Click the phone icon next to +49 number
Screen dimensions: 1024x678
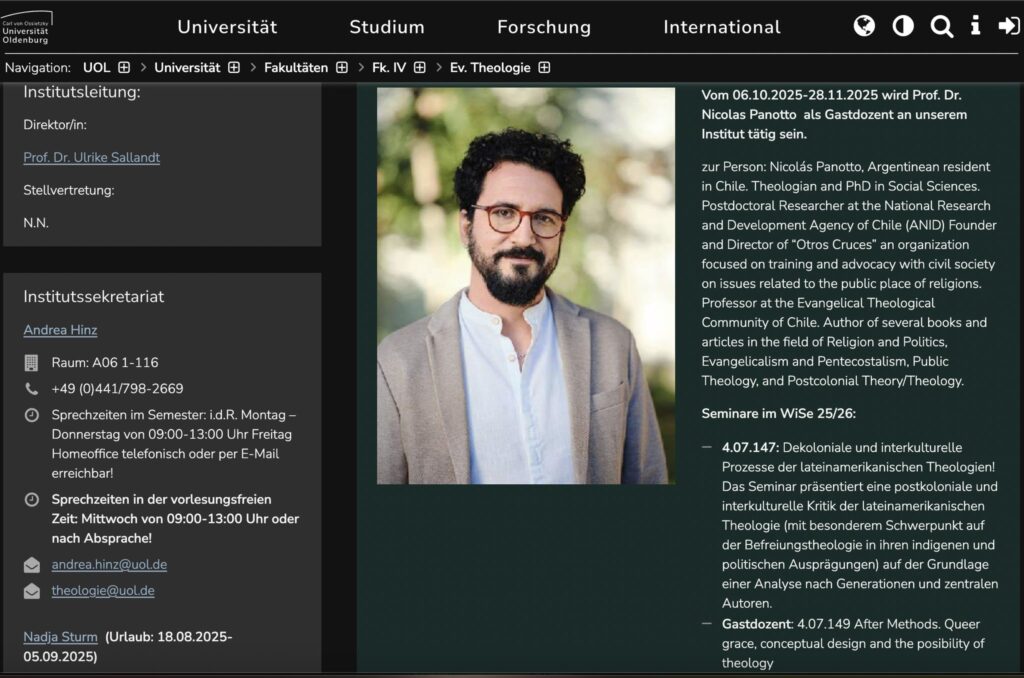point(32,389)
